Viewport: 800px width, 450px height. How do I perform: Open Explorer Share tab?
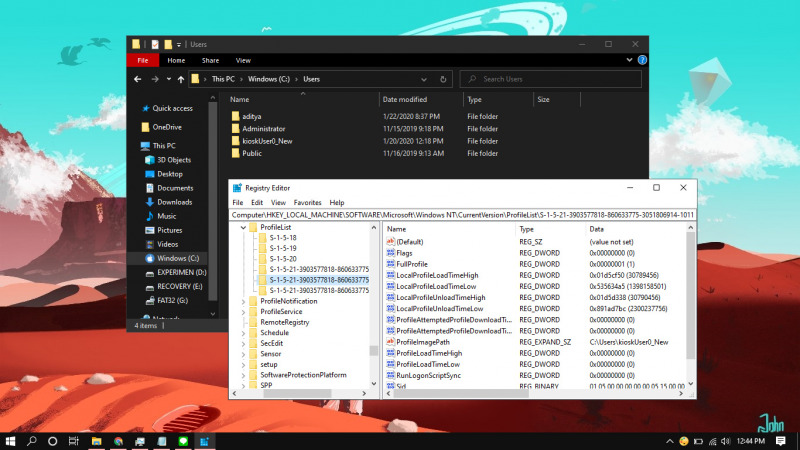tap(210, 60)
